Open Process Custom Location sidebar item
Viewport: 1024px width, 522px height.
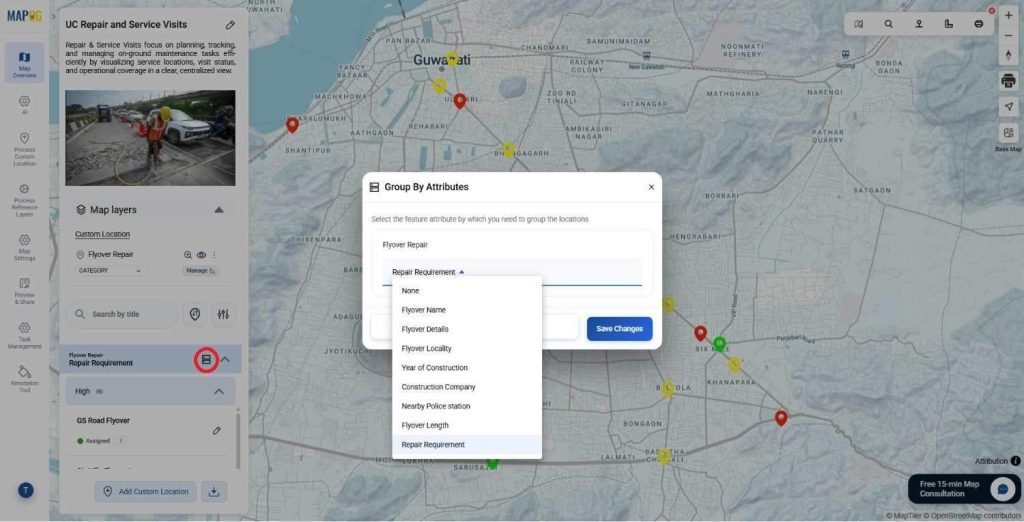[24, 150]
